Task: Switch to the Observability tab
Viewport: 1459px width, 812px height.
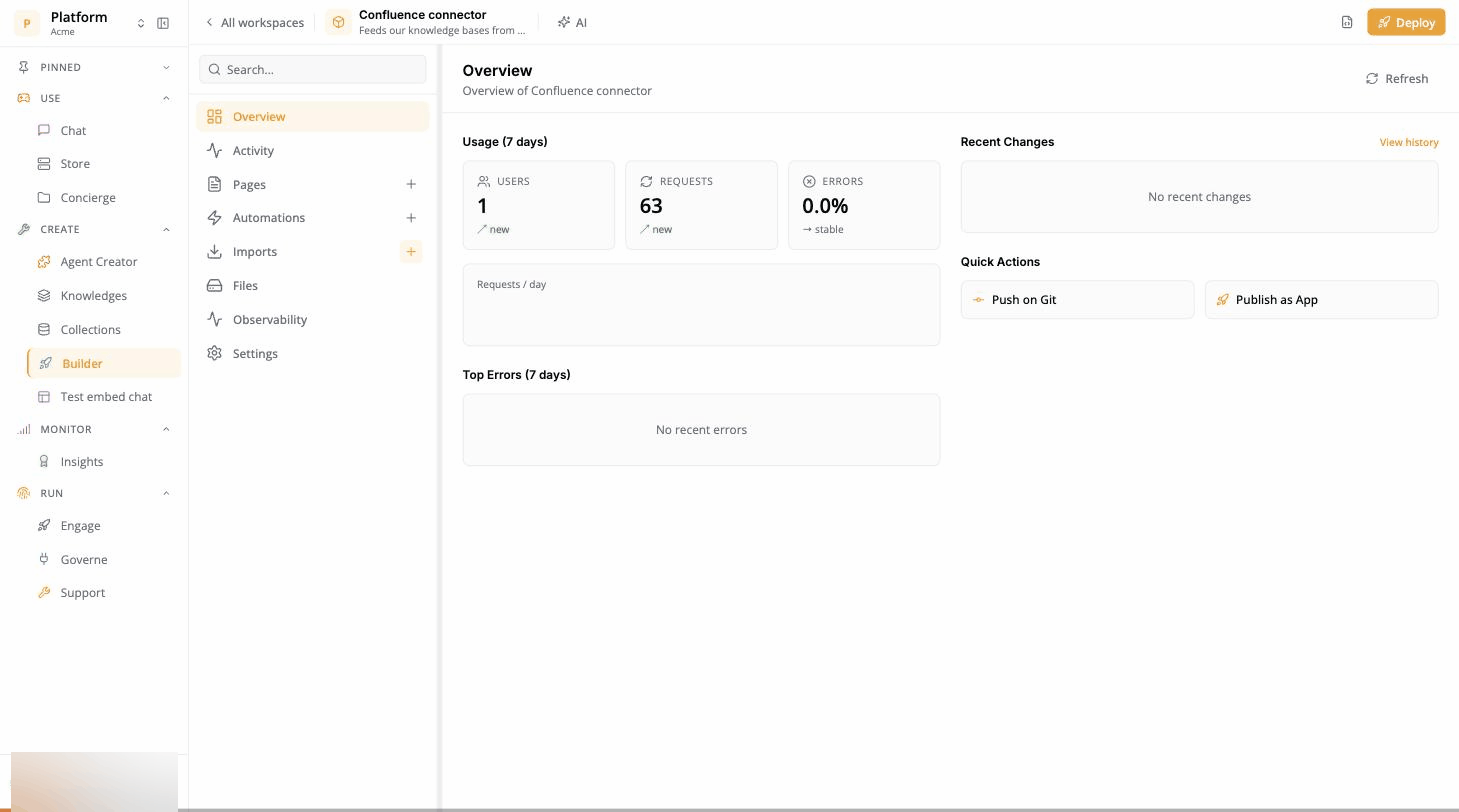Action: pos(312,320)
